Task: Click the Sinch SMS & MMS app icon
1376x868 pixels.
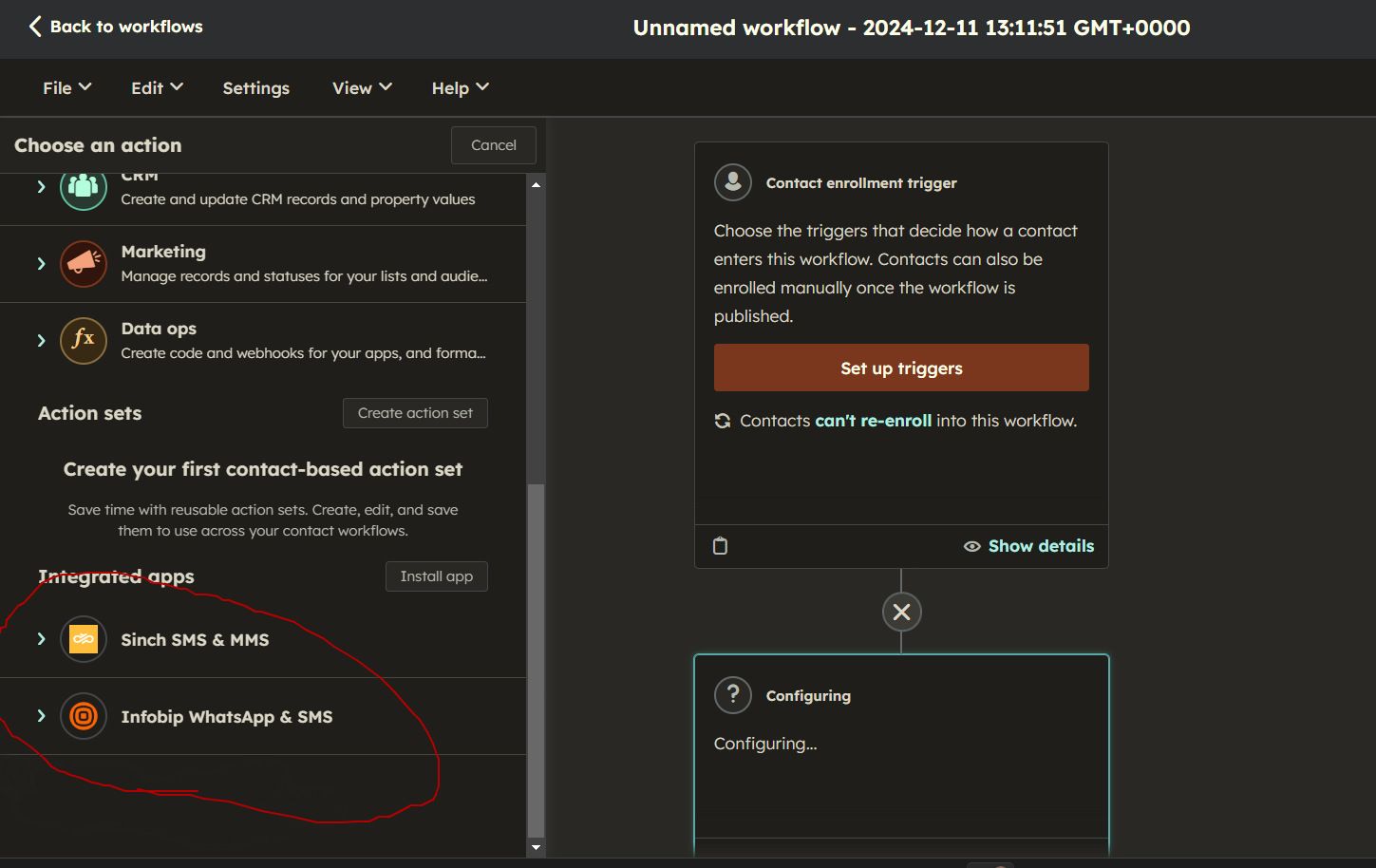Action: click(x=83, y=639)
